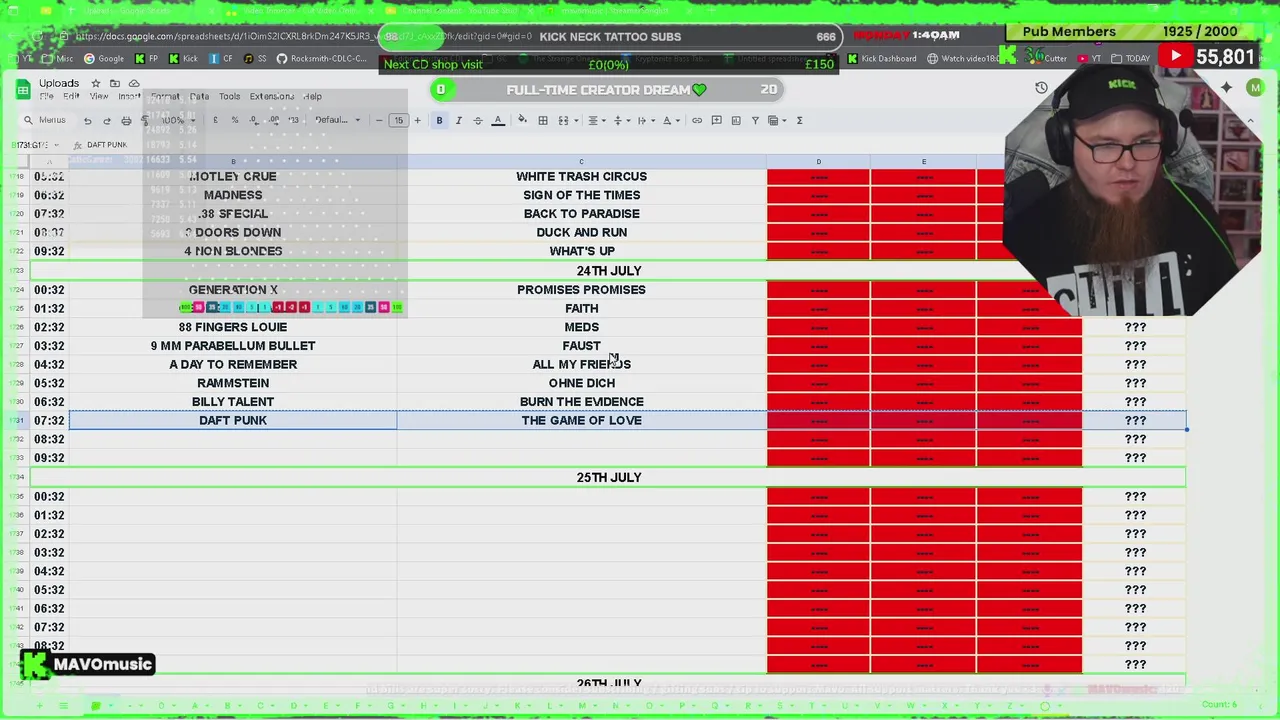The height and width of the screenshot is (720, 1280).
Task: Open the fill color picker
Action: click(x=522, y=120)
